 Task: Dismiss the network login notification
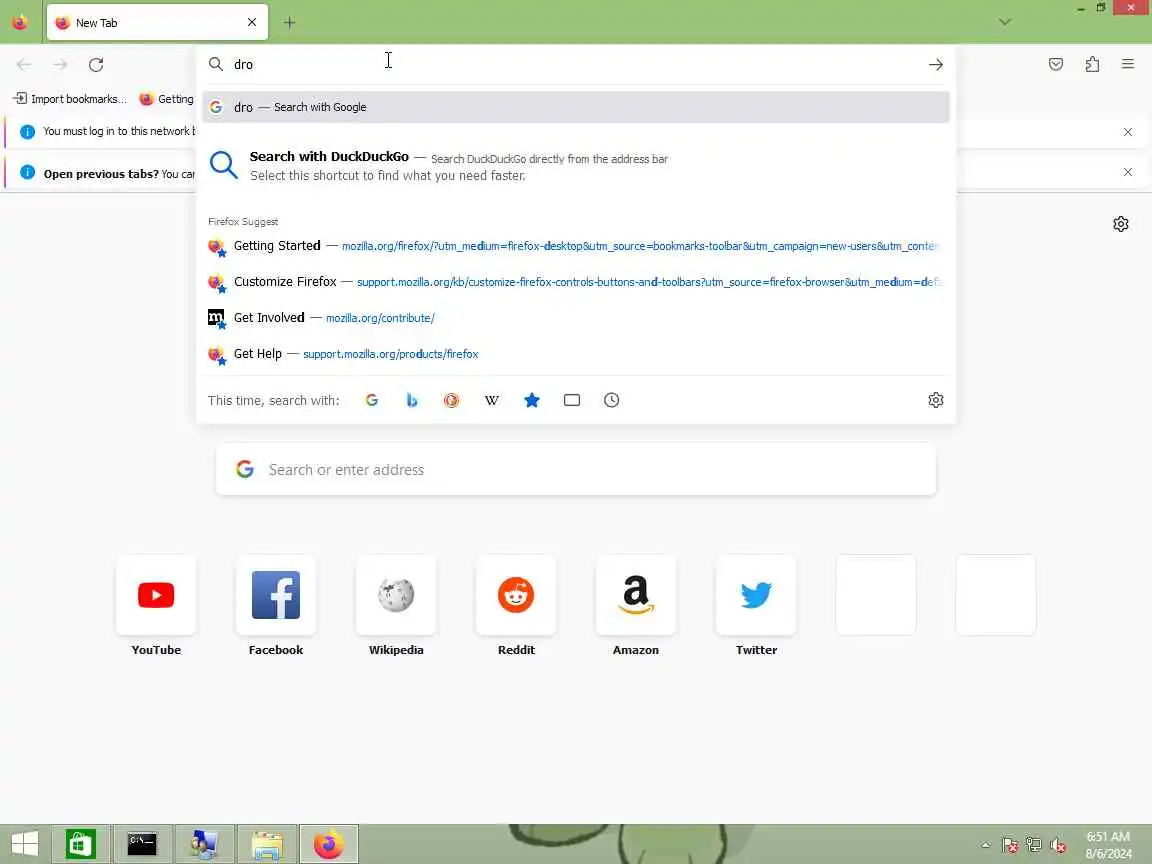pos(1128,132)
